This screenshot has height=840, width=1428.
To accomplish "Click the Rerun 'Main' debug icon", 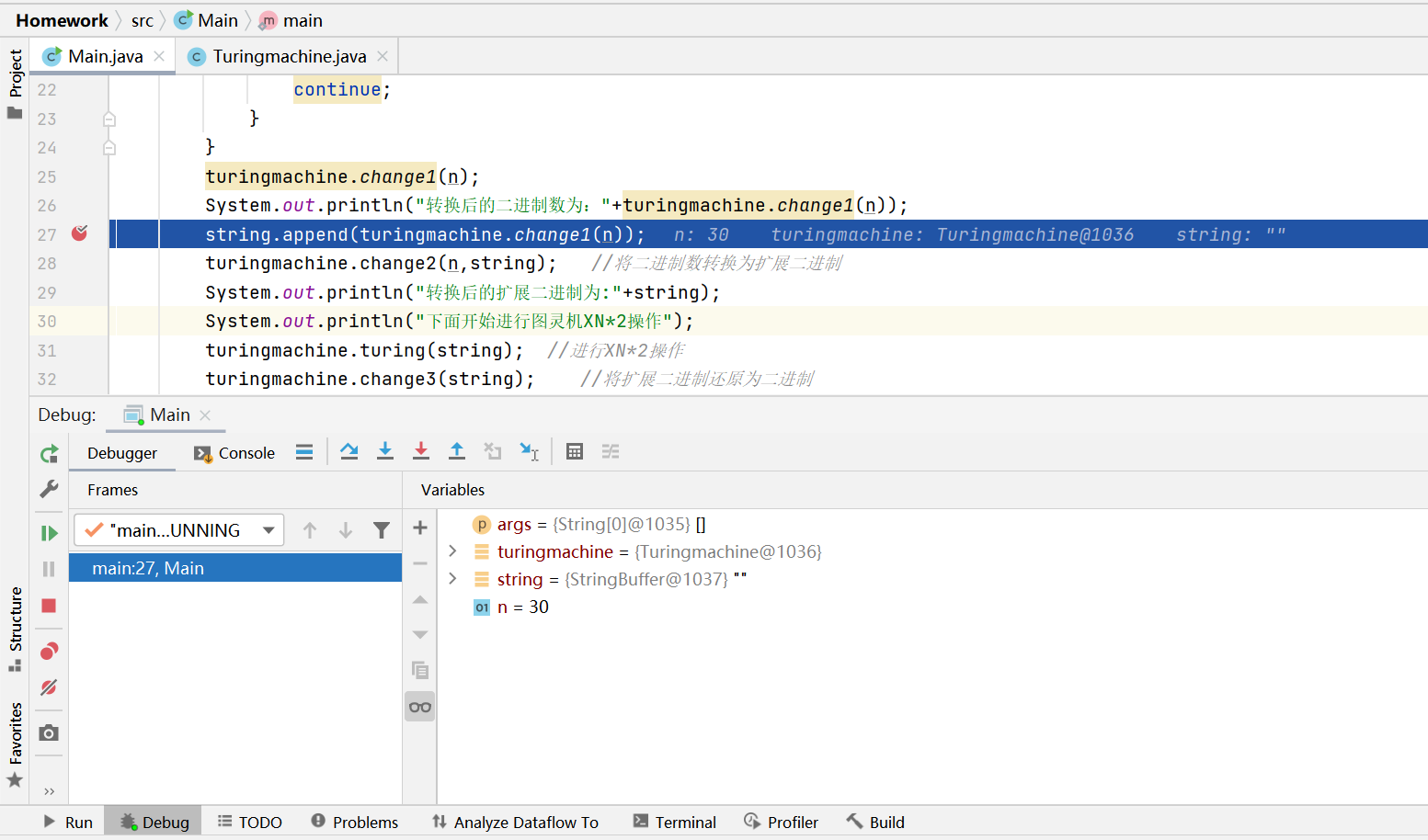I will click(x=50, y=453).
